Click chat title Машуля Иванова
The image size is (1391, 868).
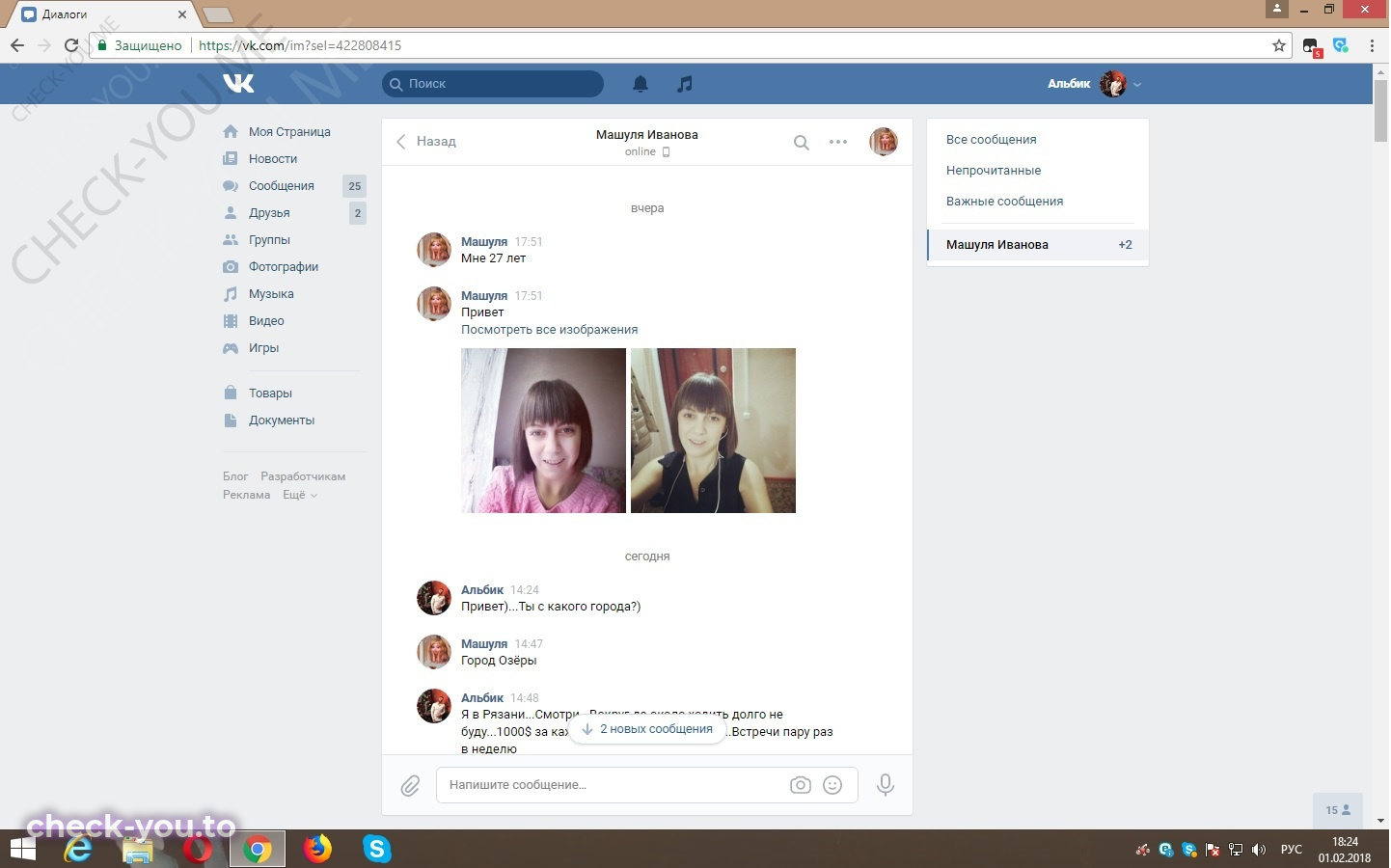(647, 135)
